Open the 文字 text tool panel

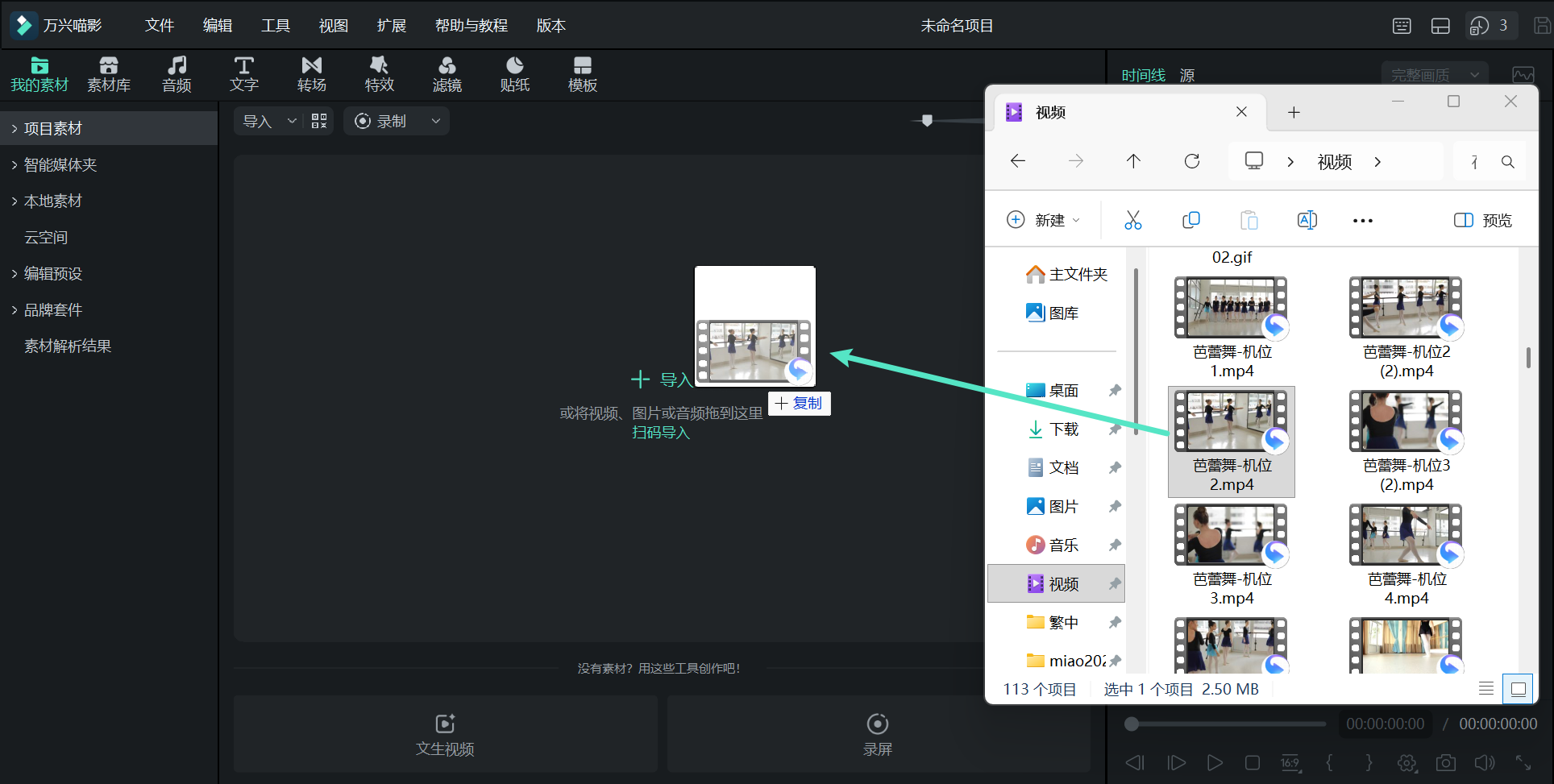coord(244,75)
